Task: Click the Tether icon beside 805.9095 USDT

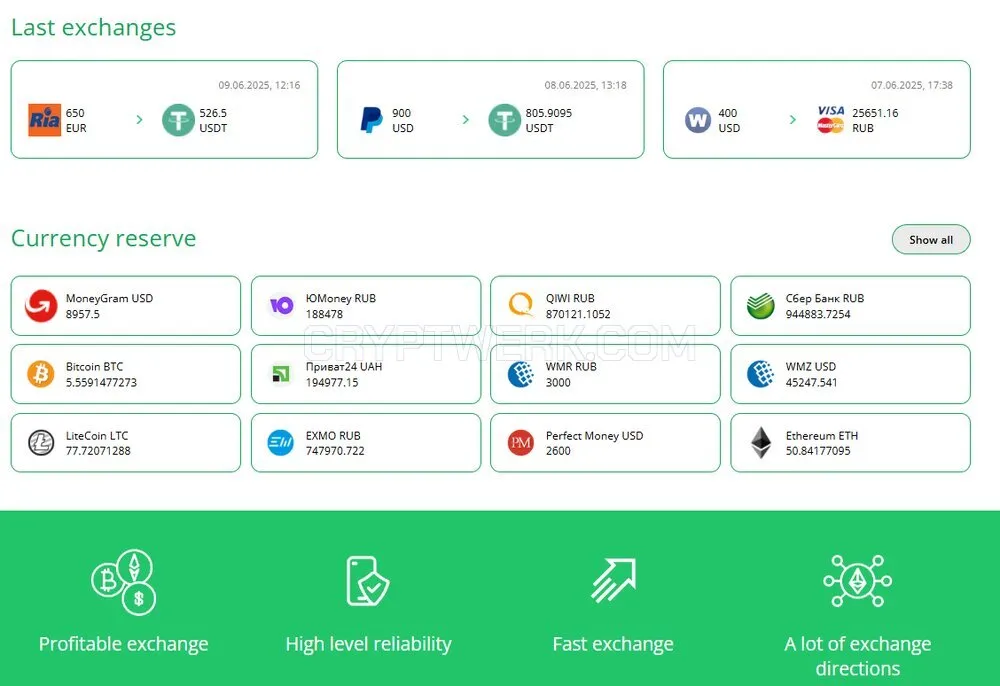Action: pos(504,120)
